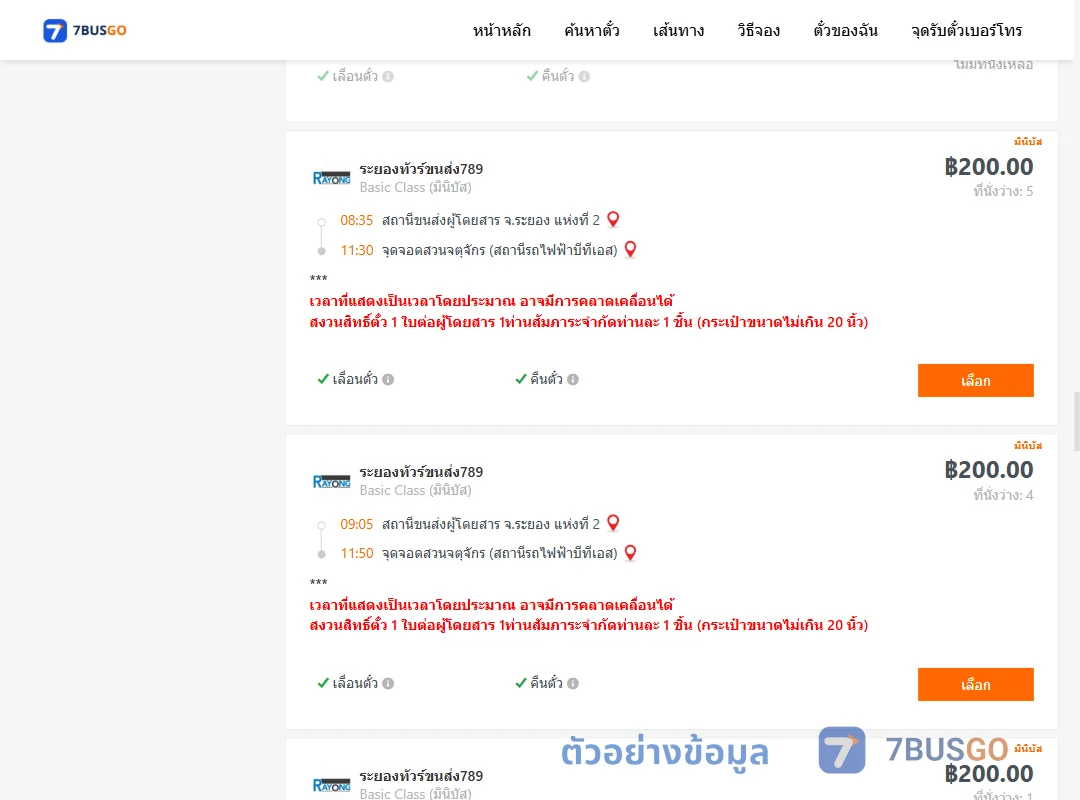Click the 09:05 departure time

[x=356, y=524]
